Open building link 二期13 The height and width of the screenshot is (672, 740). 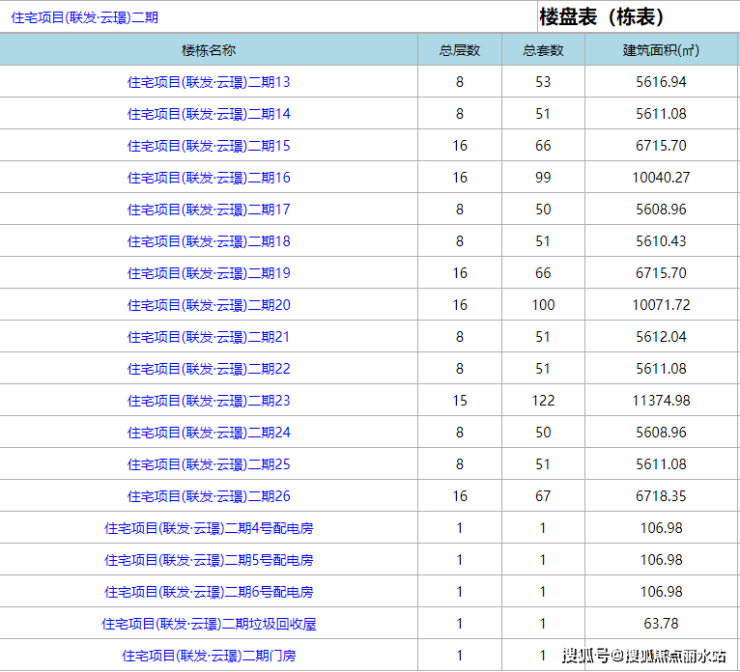tap(209, 82)
